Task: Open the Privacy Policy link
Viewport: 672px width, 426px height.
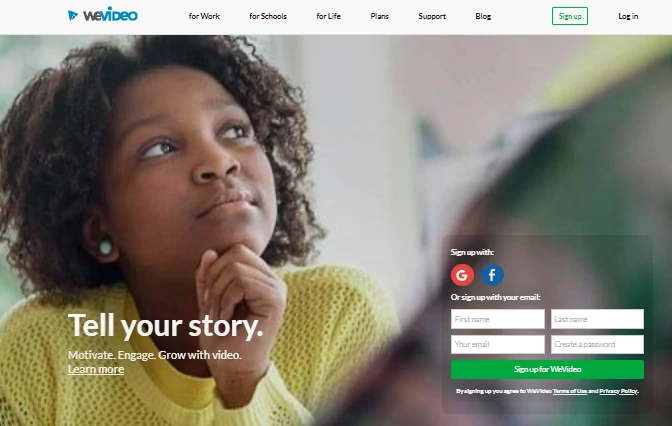Action: click(x=618, y=391)
